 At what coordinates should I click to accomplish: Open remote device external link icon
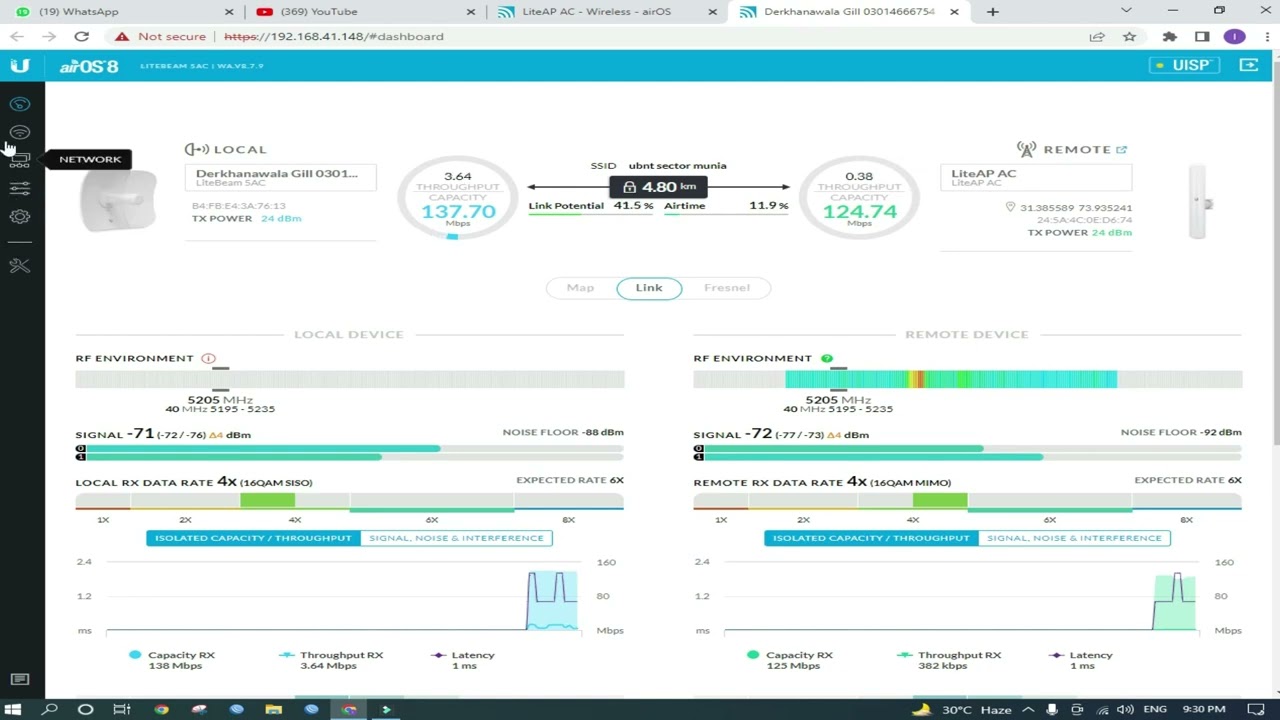click(x=1121, y=150)
